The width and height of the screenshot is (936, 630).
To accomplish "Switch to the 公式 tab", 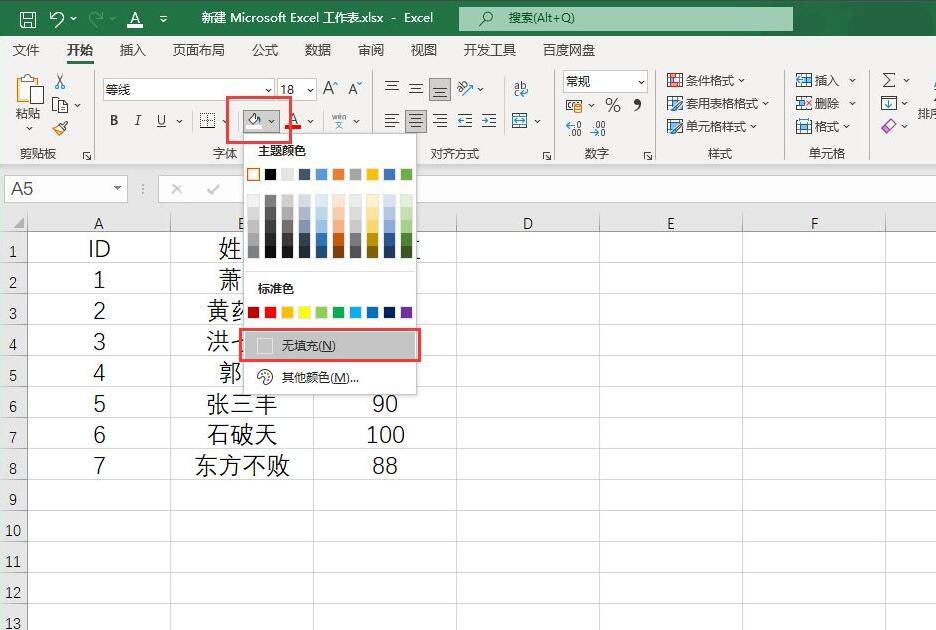I will click(265, 50).
